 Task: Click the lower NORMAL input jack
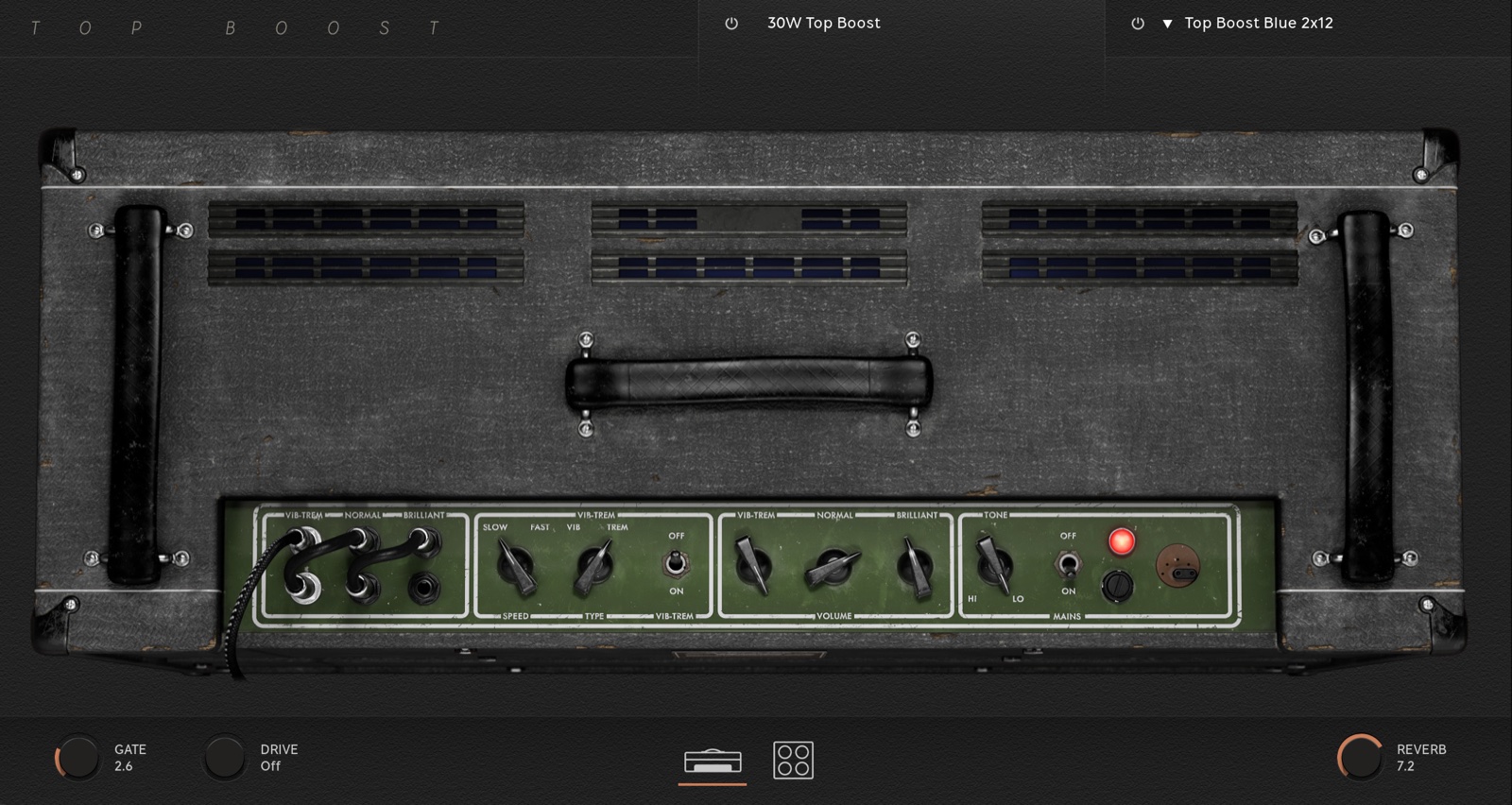362,587
